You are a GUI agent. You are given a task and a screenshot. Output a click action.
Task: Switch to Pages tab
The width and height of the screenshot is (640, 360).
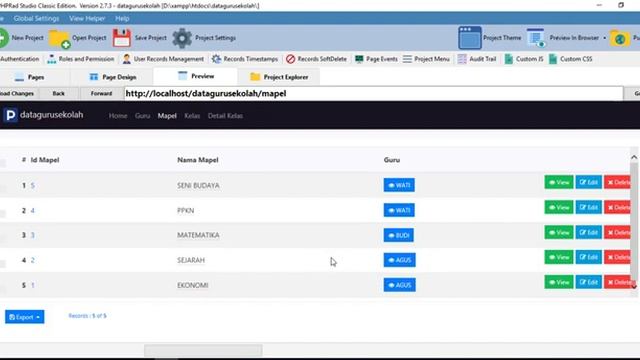[29, 77]
